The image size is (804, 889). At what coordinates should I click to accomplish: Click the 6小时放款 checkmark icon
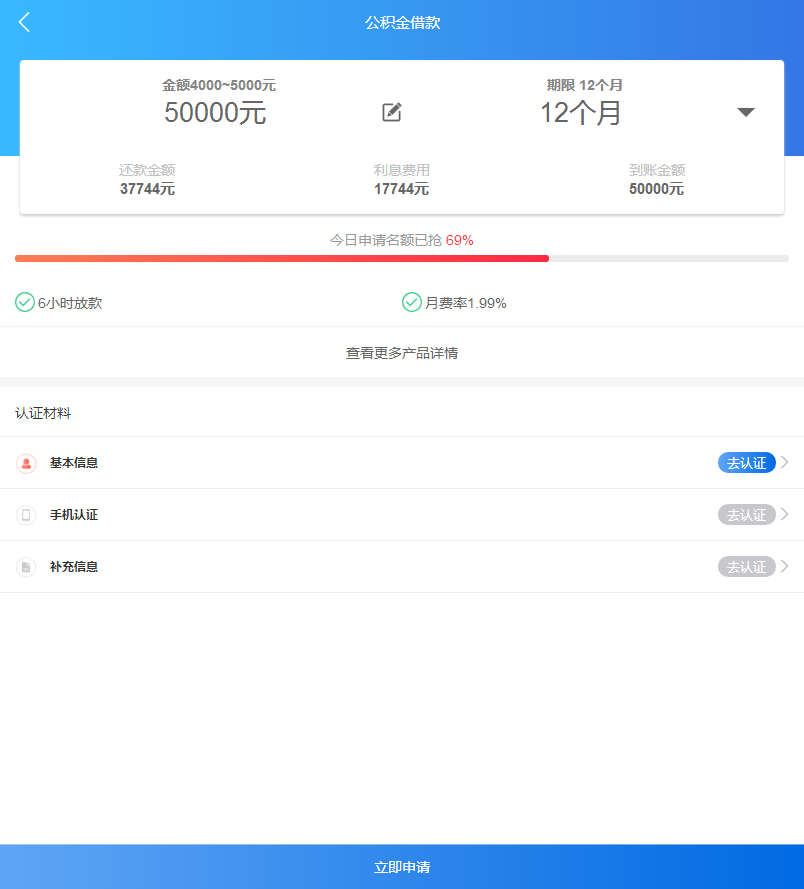[25, 302]
